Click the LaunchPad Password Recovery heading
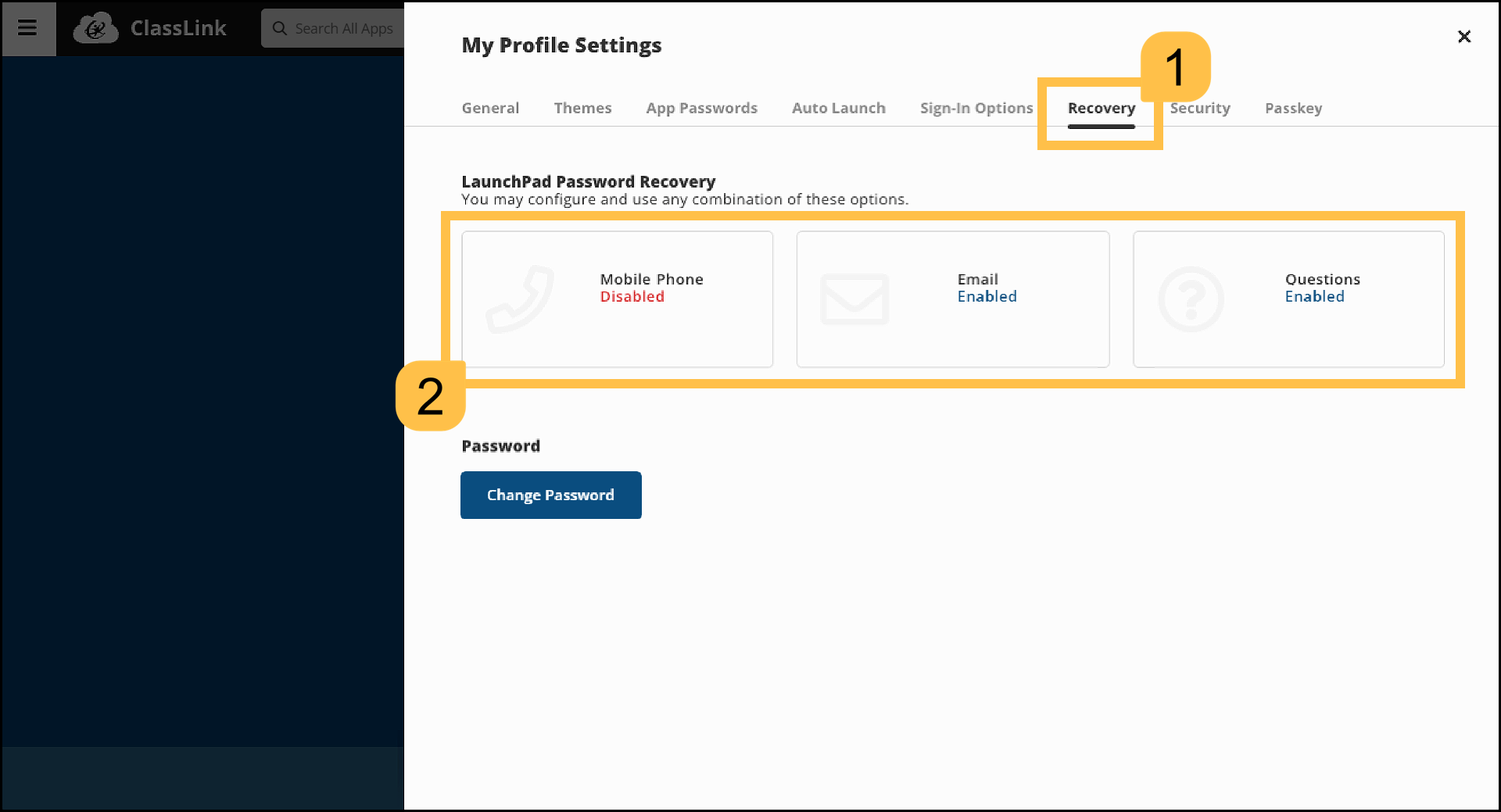 pyautogui.click(x=588, y=181)
